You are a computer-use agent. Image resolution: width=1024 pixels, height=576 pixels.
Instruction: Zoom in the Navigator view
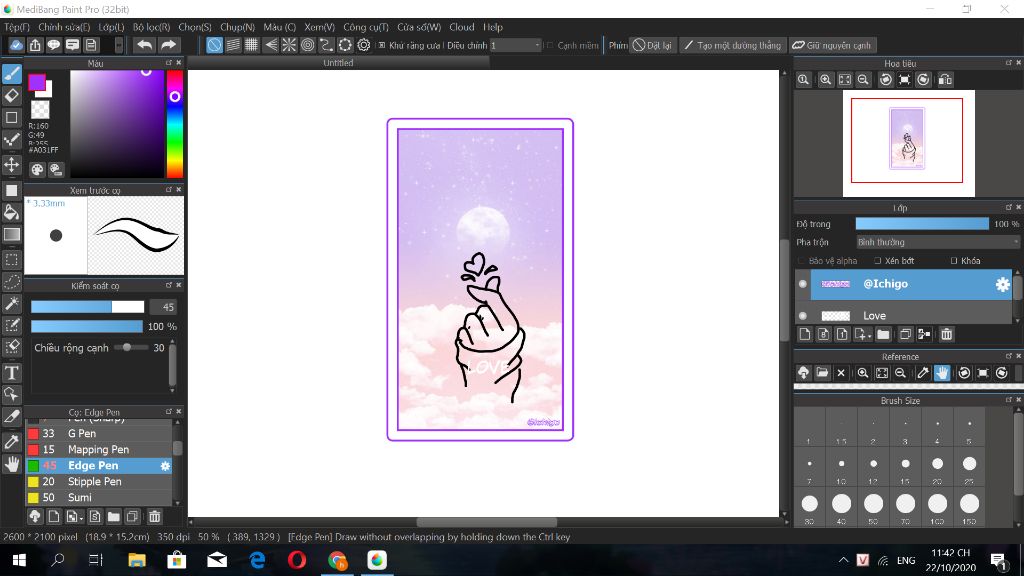825,80
